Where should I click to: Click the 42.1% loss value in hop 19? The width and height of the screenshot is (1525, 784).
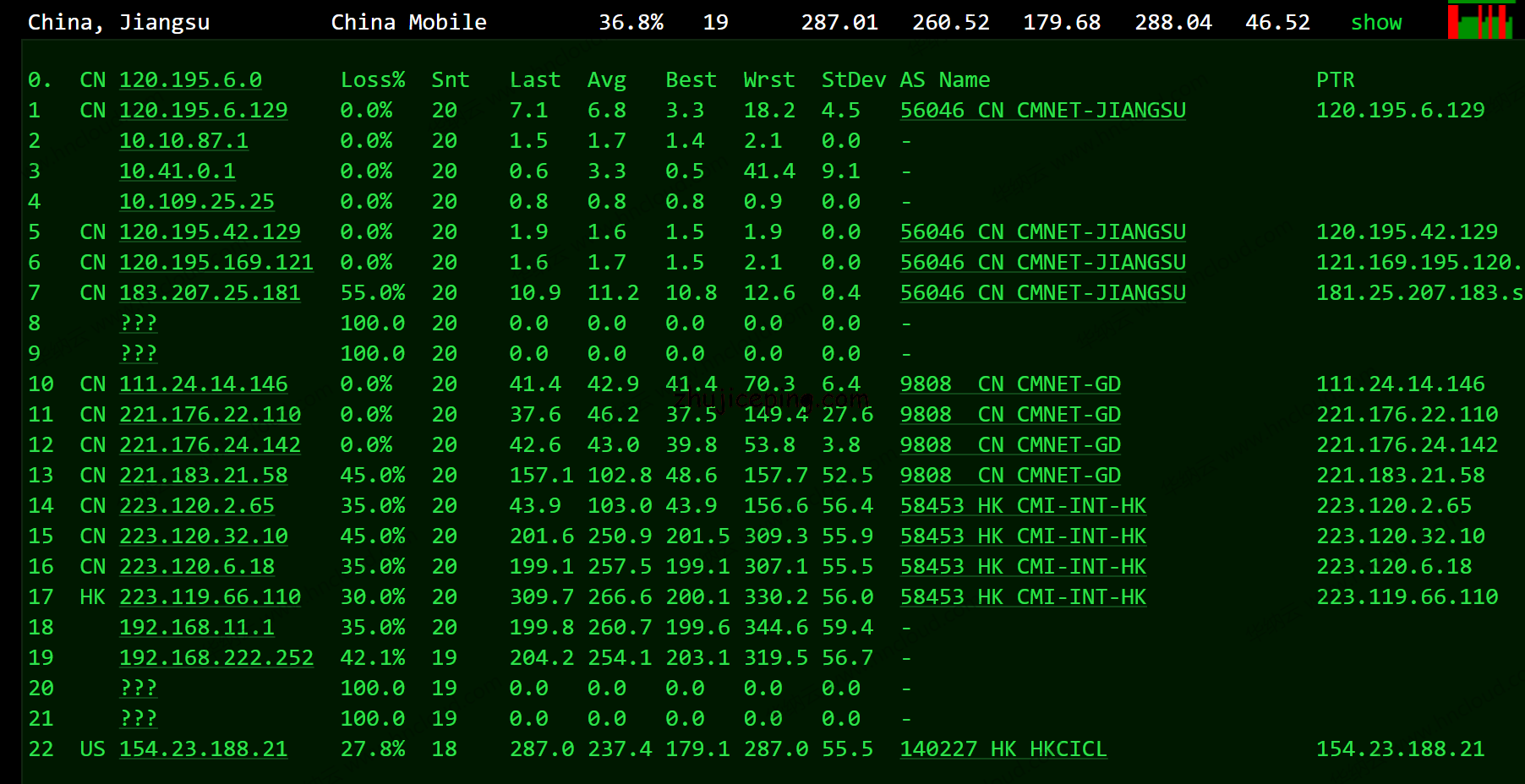(x=373, y=658)
